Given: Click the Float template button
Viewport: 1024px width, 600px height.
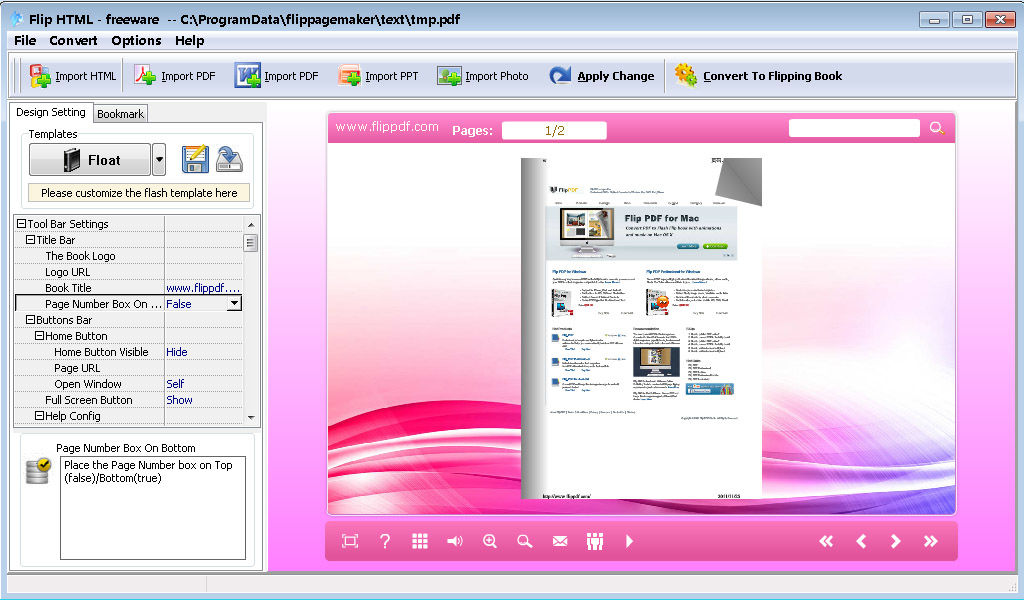Looking at the screenshot, I should pyautogui.click(x=90, y=160).
